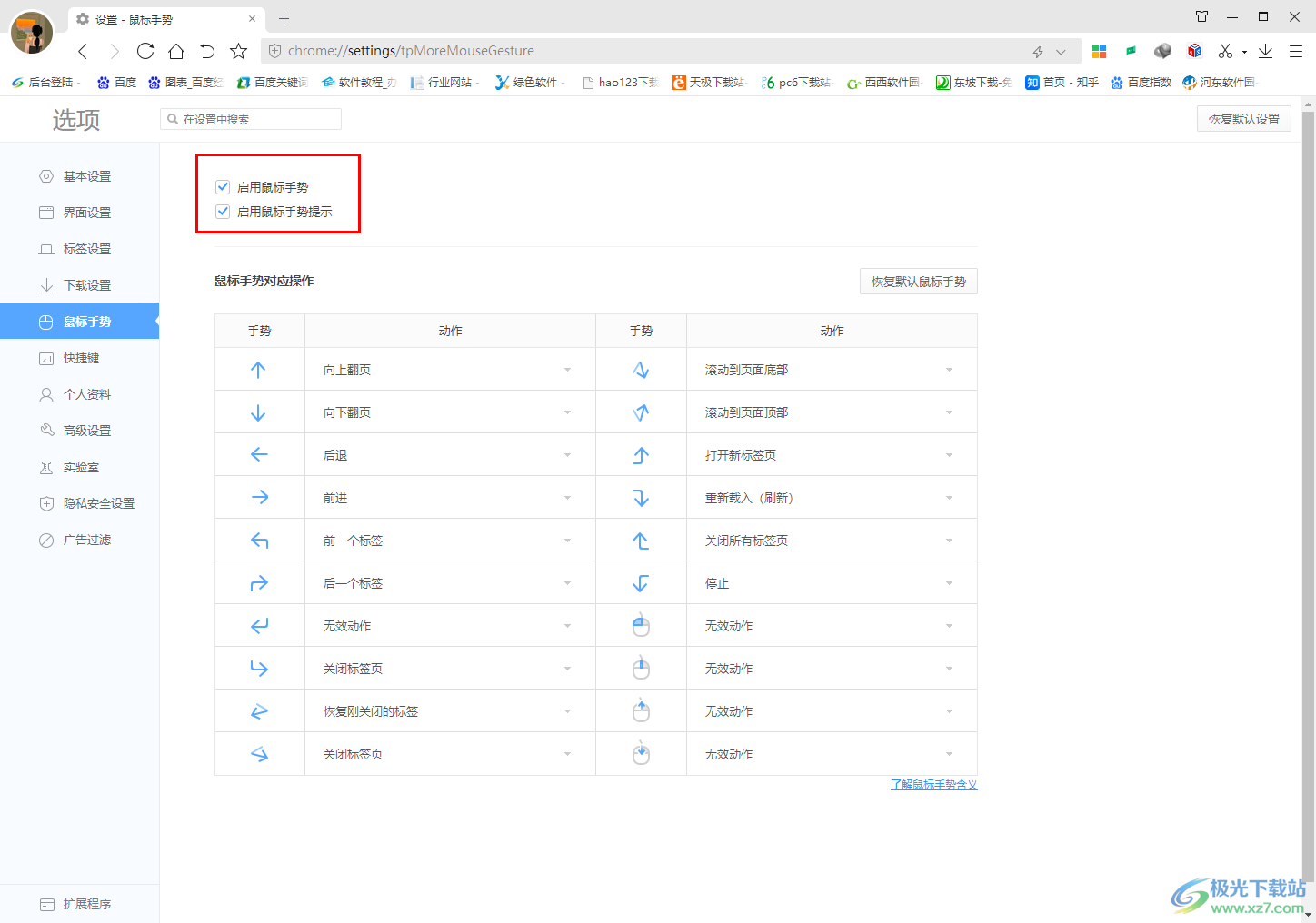
Task: Click the lightning speed mode icon
Action: (1038, 52)
